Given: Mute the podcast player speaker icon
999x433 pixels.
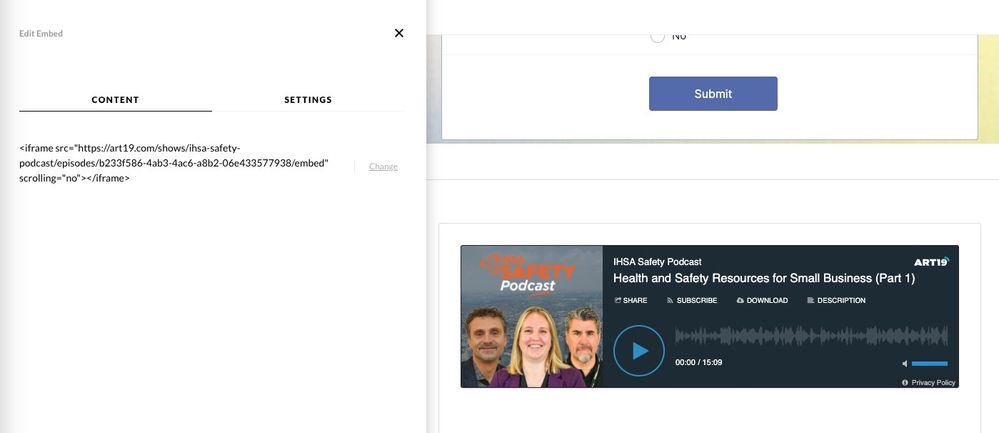Looking at the screenshot, I should 905,364.
